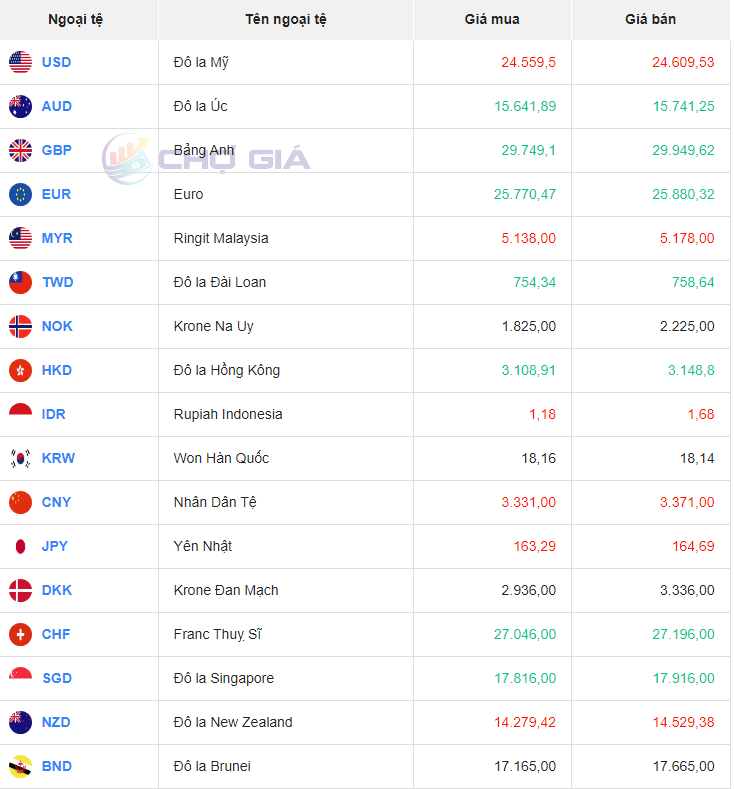Click the Malaysian flag icon beside MYR
The width and height of the screenshot is (734, 789).
[x=20, y=238]
